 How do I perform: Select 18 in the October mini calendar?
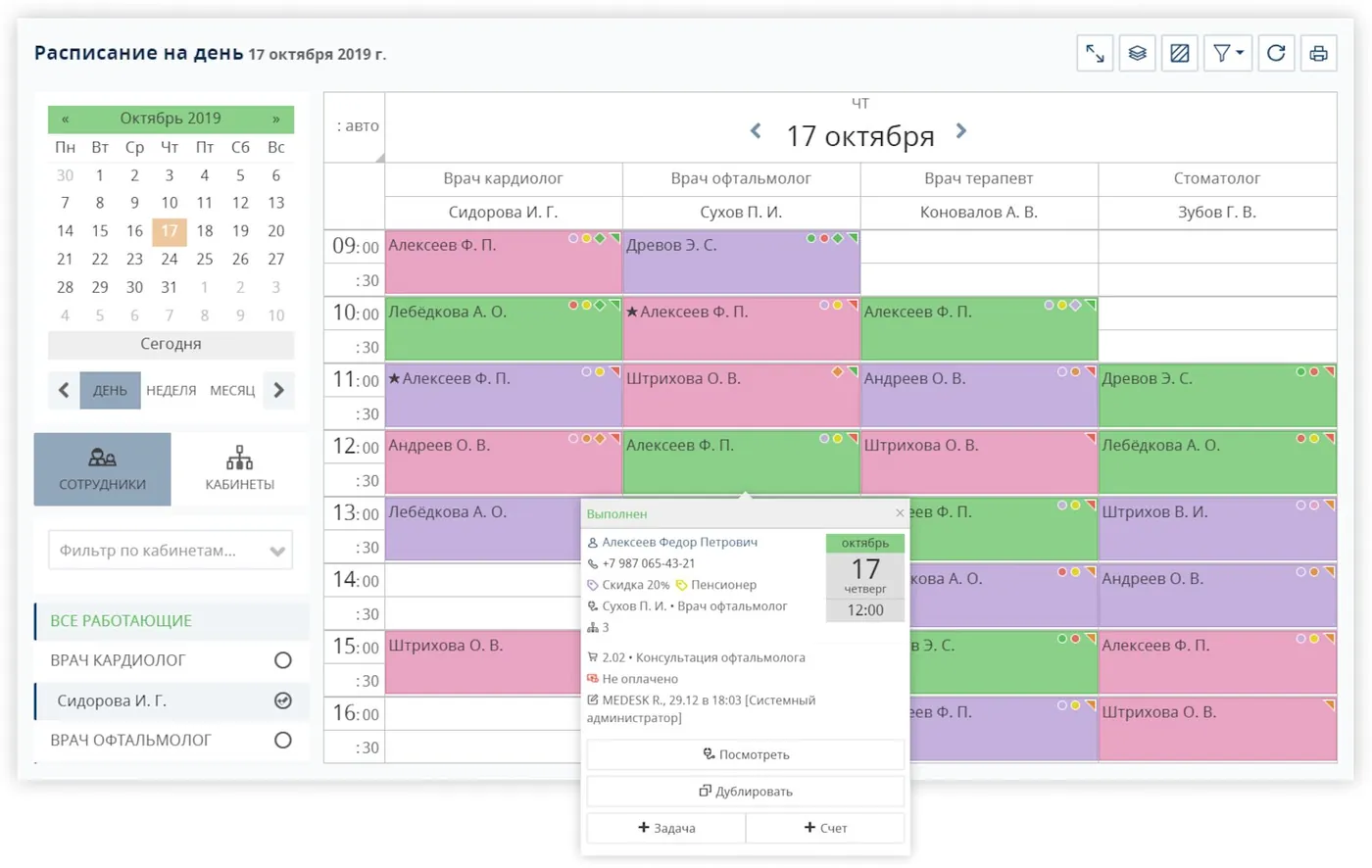click(205, 231)
